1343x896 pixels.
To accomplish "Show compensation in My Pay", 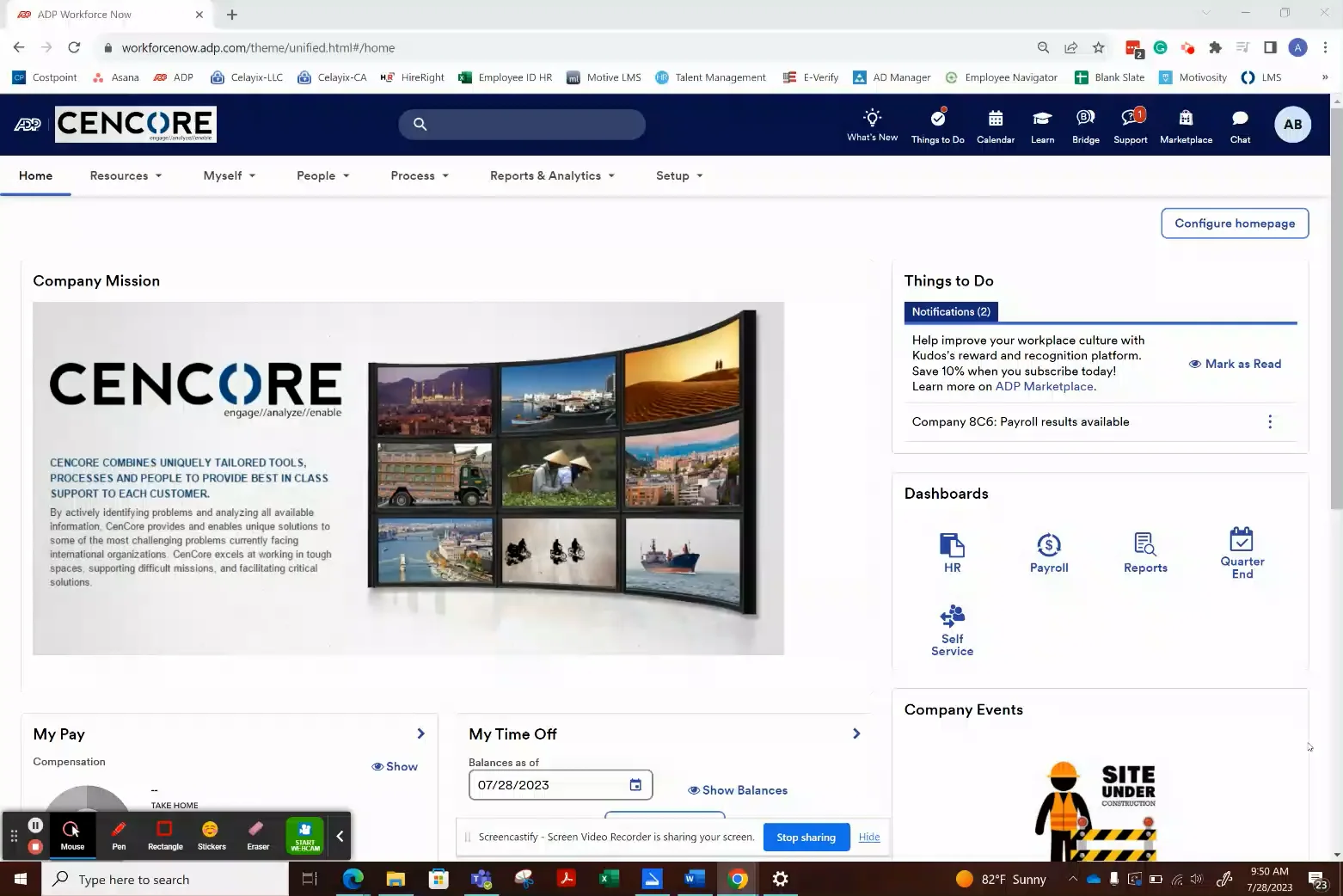I will coord(395,766).
